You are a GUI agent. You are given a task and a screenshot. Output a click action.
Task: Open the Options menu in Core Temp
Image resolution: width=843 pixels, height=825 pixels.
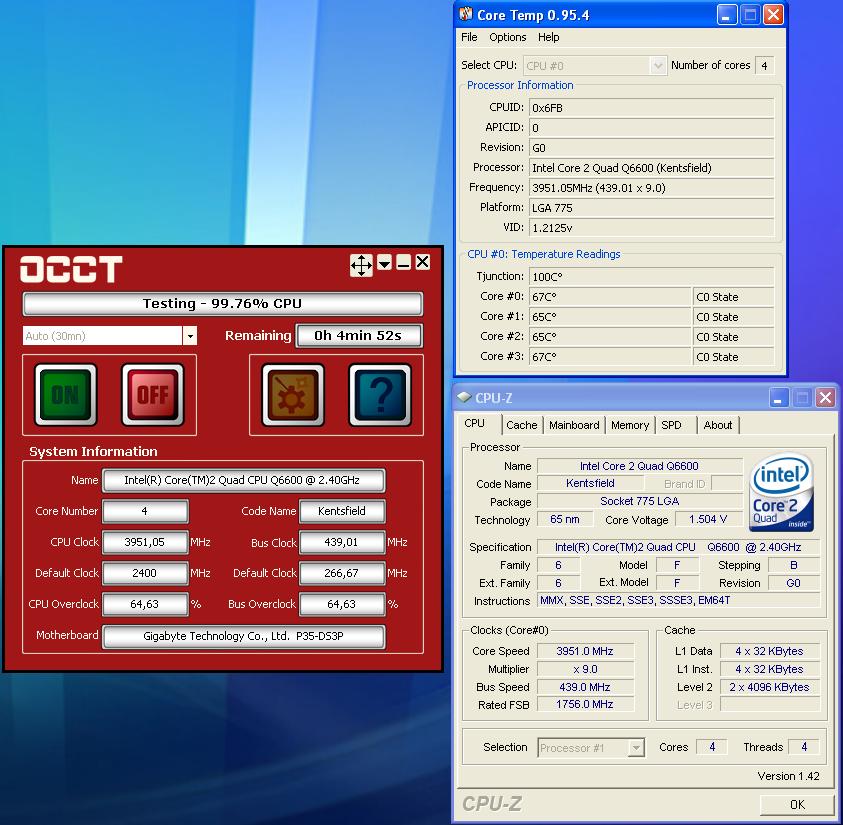tap(508, 37)
